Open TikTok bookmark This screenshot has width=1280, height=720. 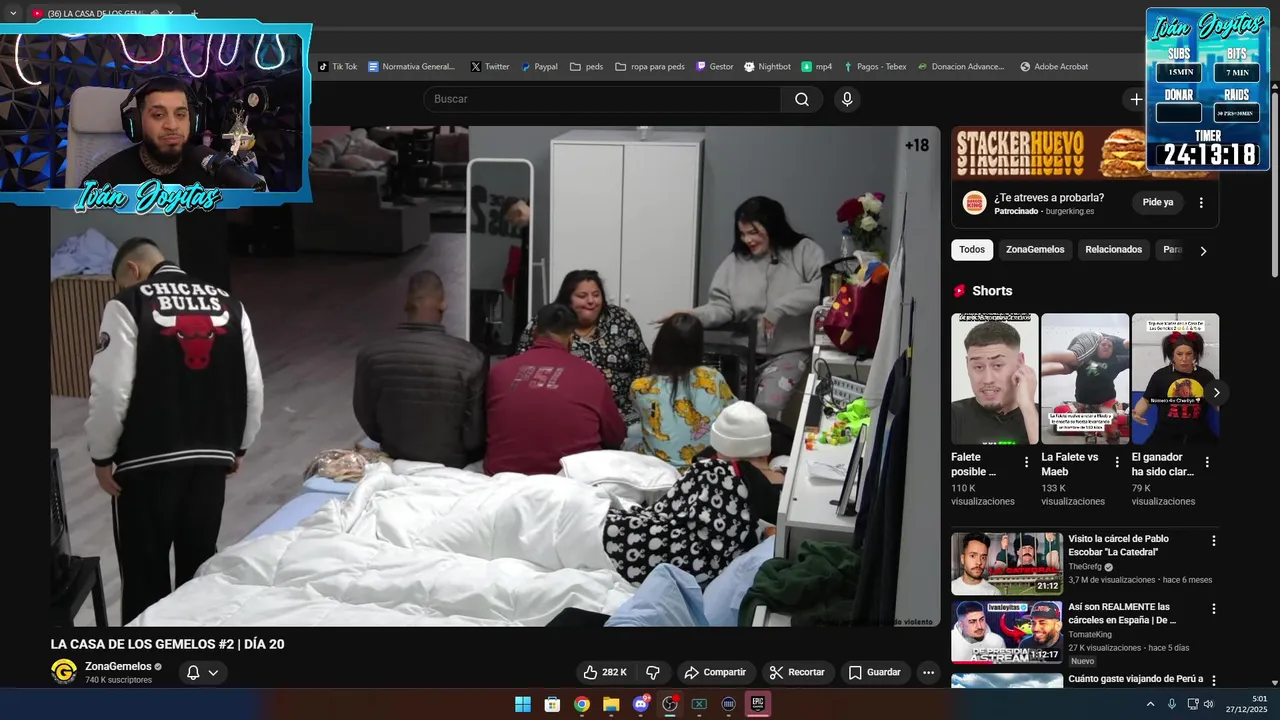[337, 67]
